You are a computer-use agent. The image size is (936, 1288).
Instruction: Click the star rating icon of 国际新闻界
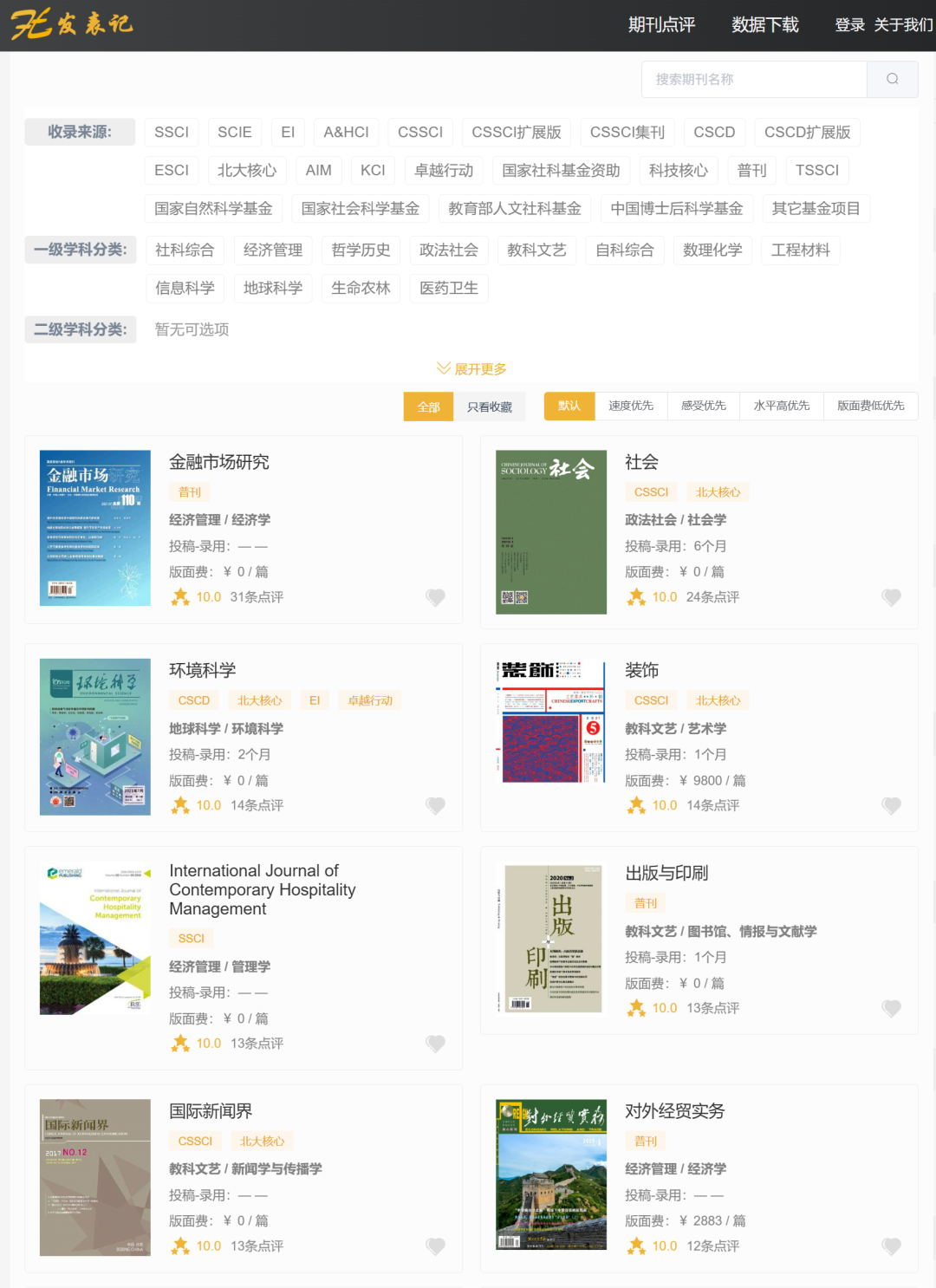coord(180,1246)
